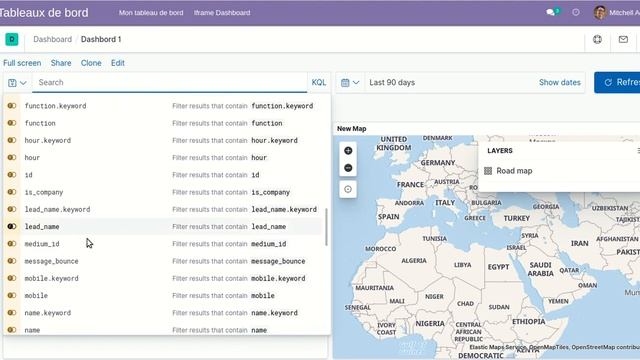
Task: Select the lead_name.keyword suggestion
Action: click(164, 209)
